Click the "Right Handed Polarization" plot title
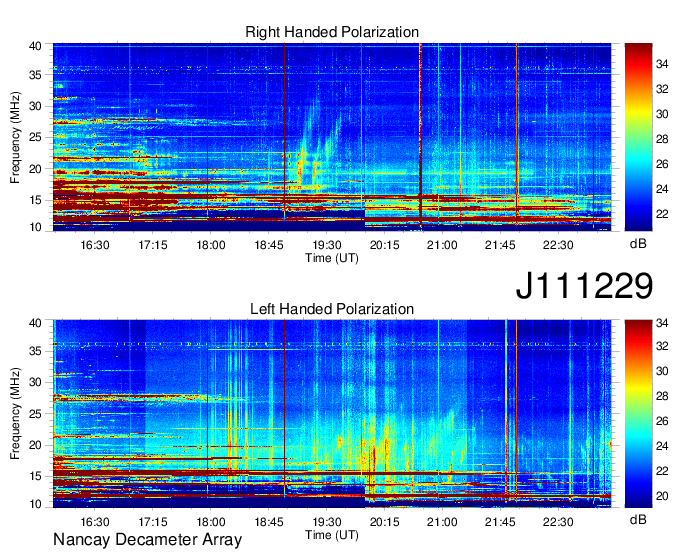 click(332, 32)
